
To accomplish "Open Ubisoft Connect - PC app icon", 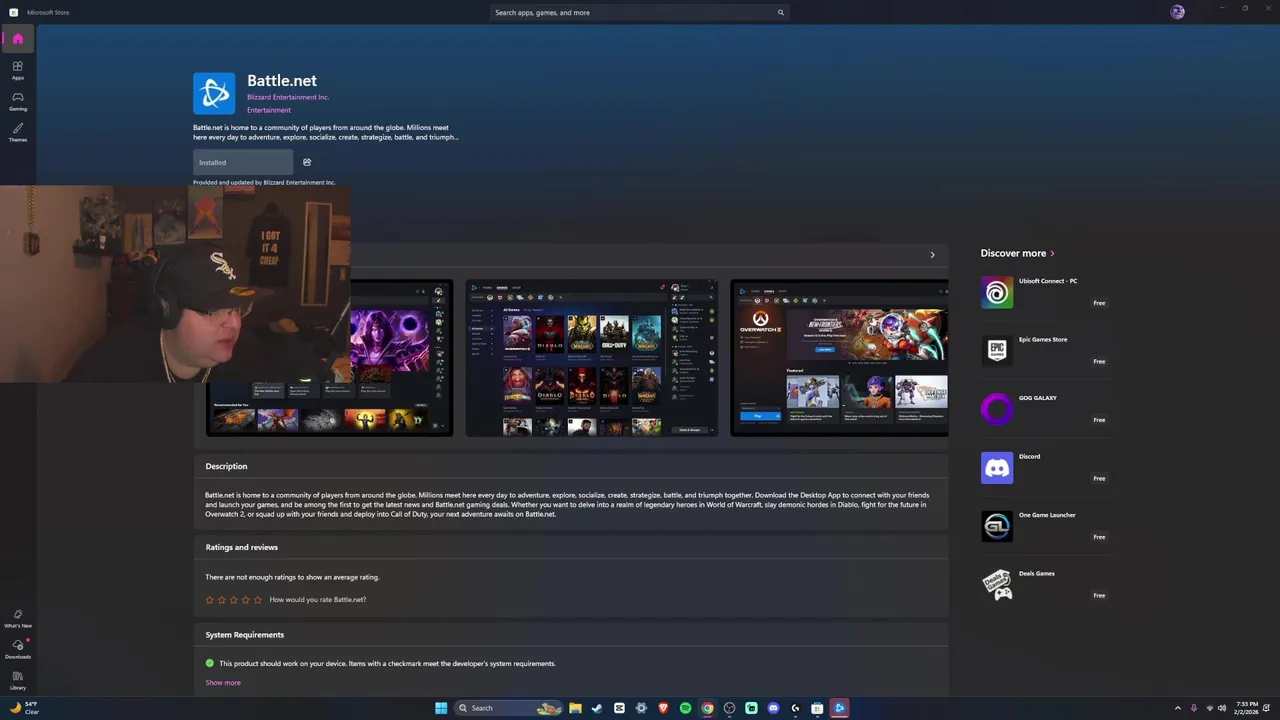I will [997, 292].
